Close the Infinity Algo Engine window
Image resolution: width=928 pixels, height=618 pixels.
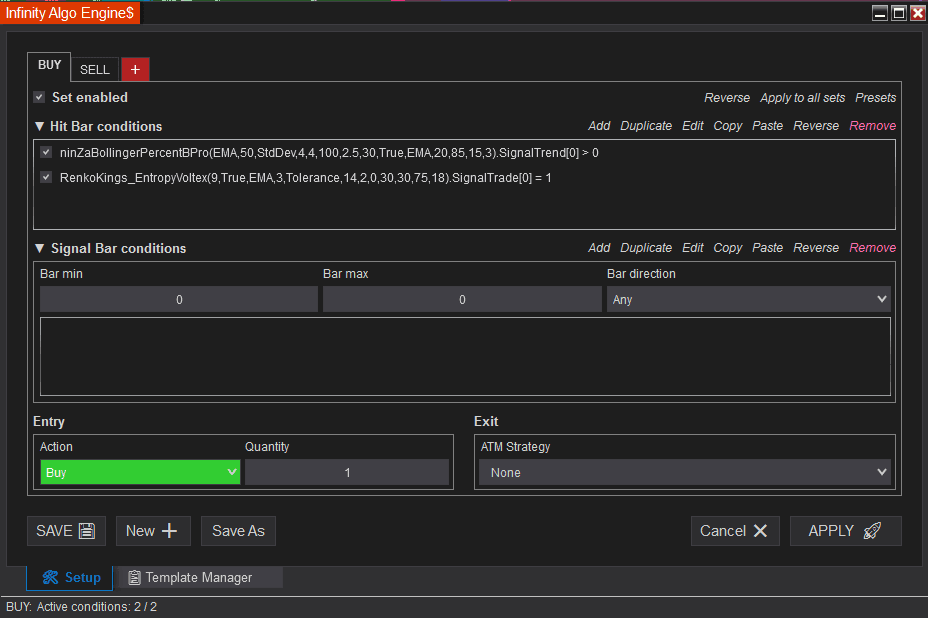pos(918,13)
